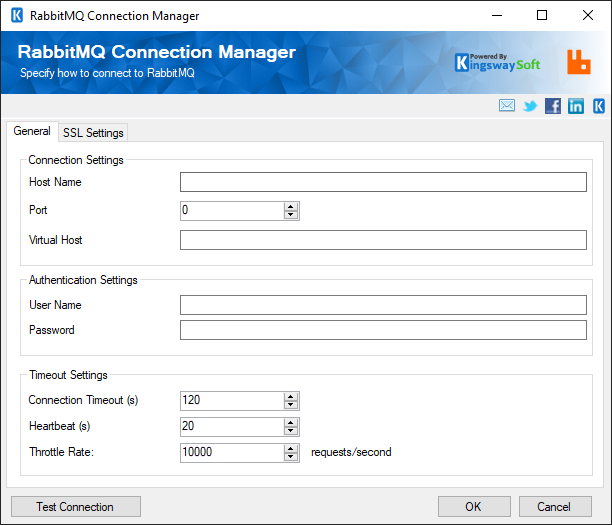The width and height of the screenshot is (612, 525).
Task: Click the KingswaySoft logo in header
Action: (497, 62)
